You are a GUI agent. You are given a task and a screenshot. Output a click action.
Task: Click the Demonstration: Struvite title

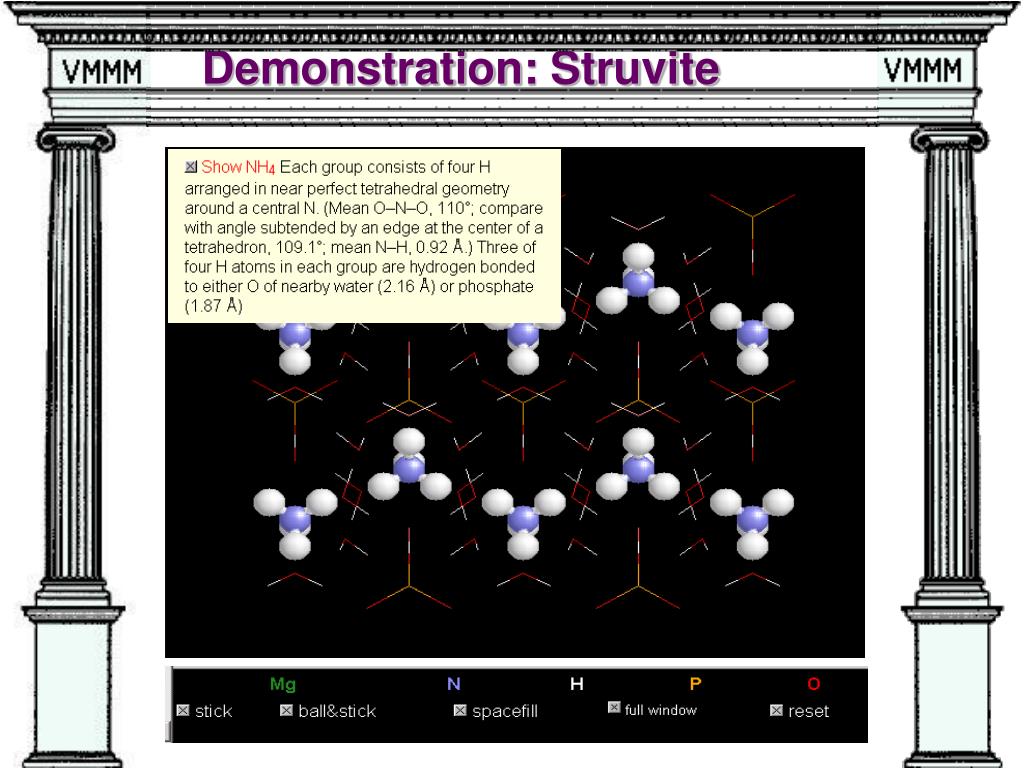pos(461,69)
